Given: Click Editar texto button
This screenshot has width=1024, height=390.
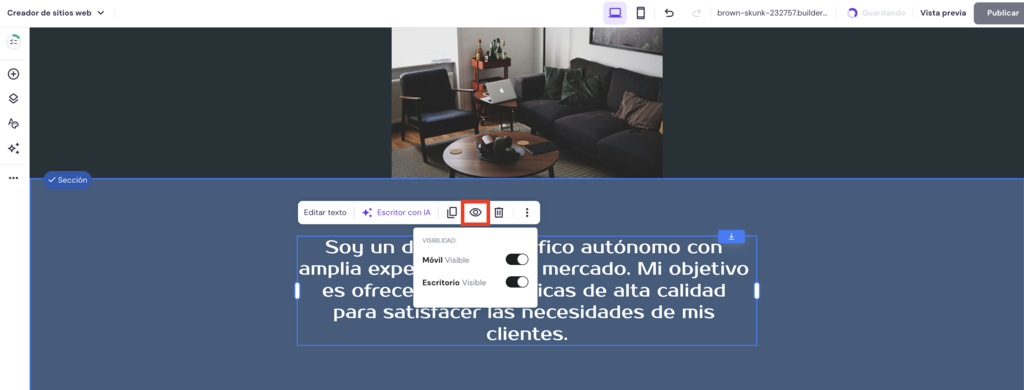Looking at the screenshot, I should pyautogui.click(x=325, y=212).
